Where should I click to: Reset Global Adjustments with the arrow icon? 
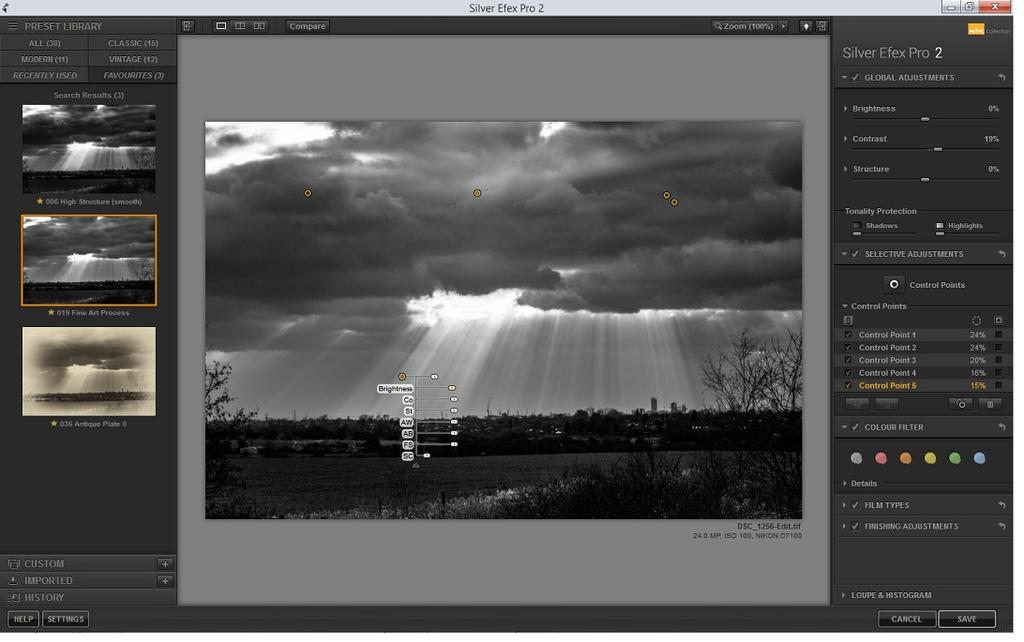(x=1001, y=78)
